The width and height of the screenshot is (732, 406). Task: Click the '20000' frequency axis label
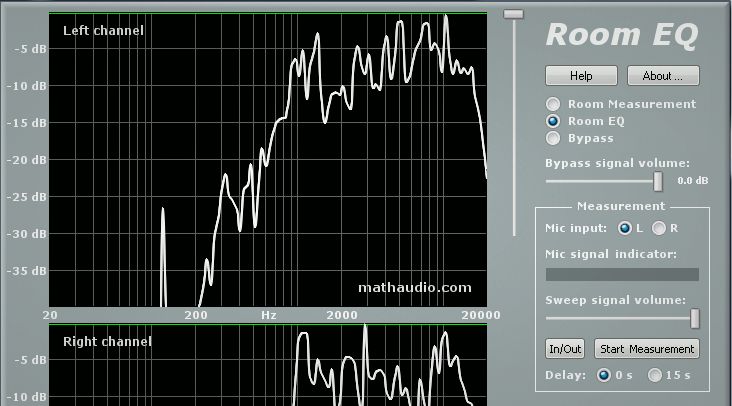481,315
